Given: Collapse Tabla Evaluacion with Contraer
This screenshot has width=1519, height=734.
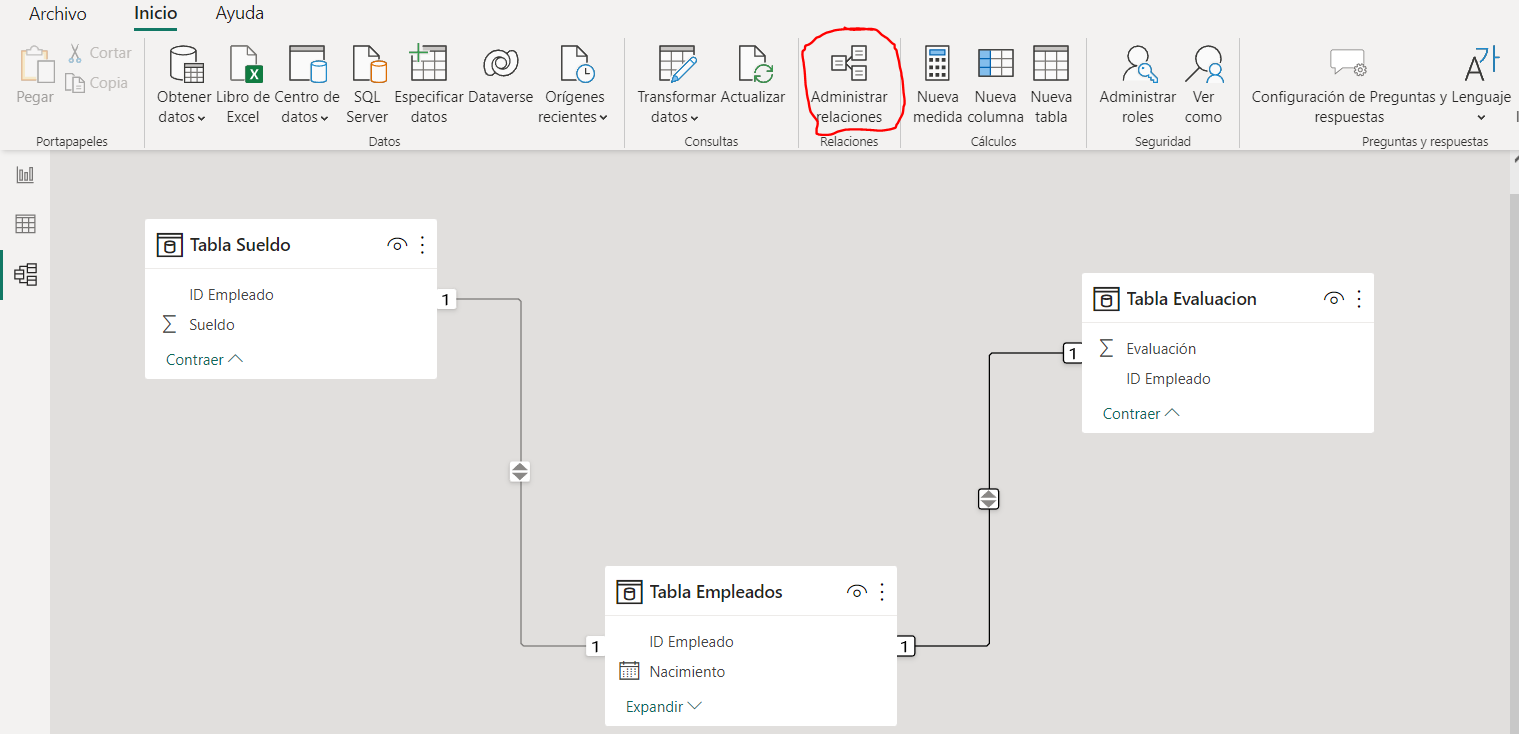Looking at the screenshot, I should pyautogui.click(x=1142, y=414).
